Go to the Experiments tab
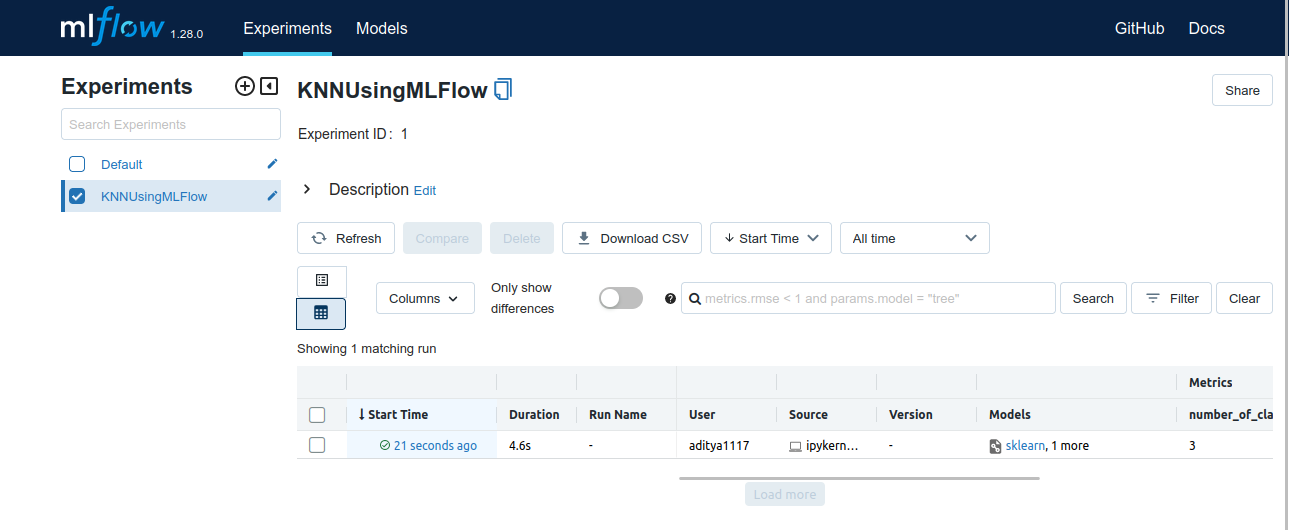The image size is (1289, 530). (x=287, y=29)
